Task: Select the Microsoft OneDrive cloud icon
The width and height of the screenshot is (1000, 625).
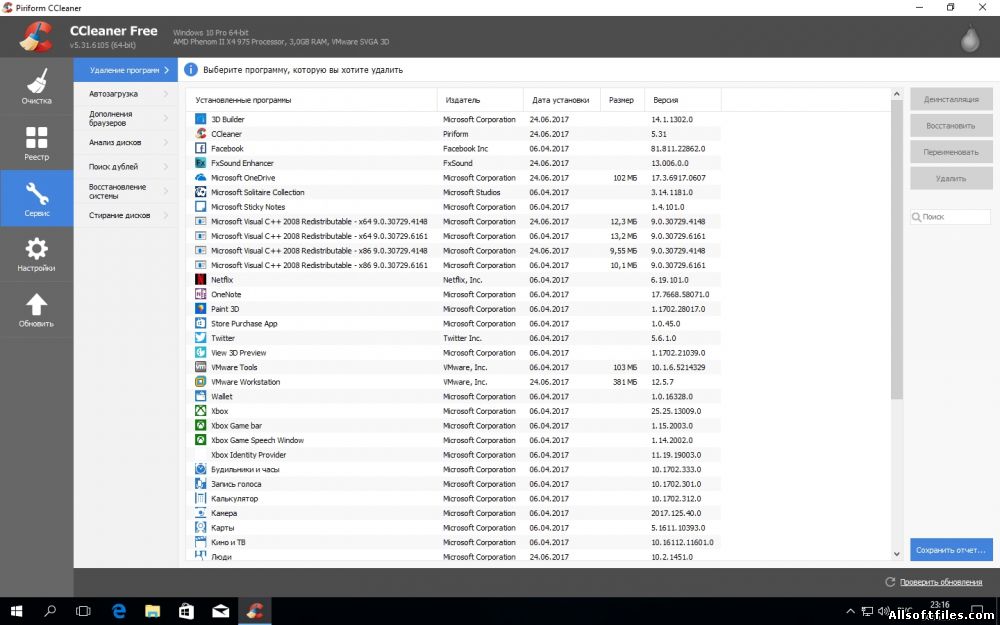Action: 200,177
